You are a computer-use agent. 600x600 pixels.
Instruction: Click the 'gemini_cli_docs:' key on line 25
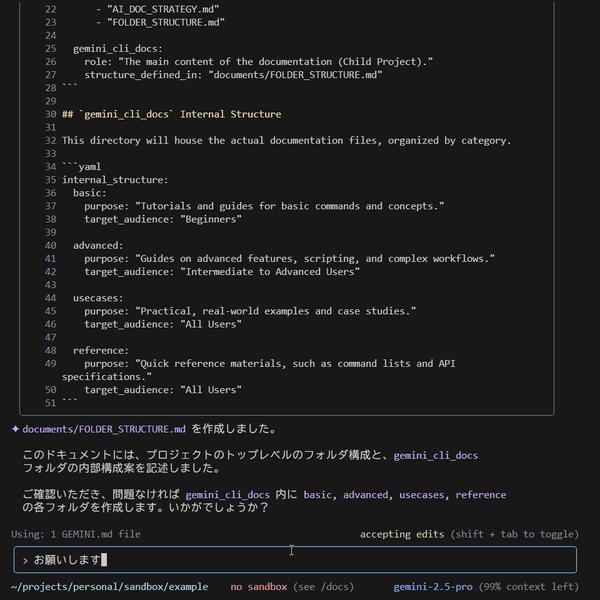point(118,49)
